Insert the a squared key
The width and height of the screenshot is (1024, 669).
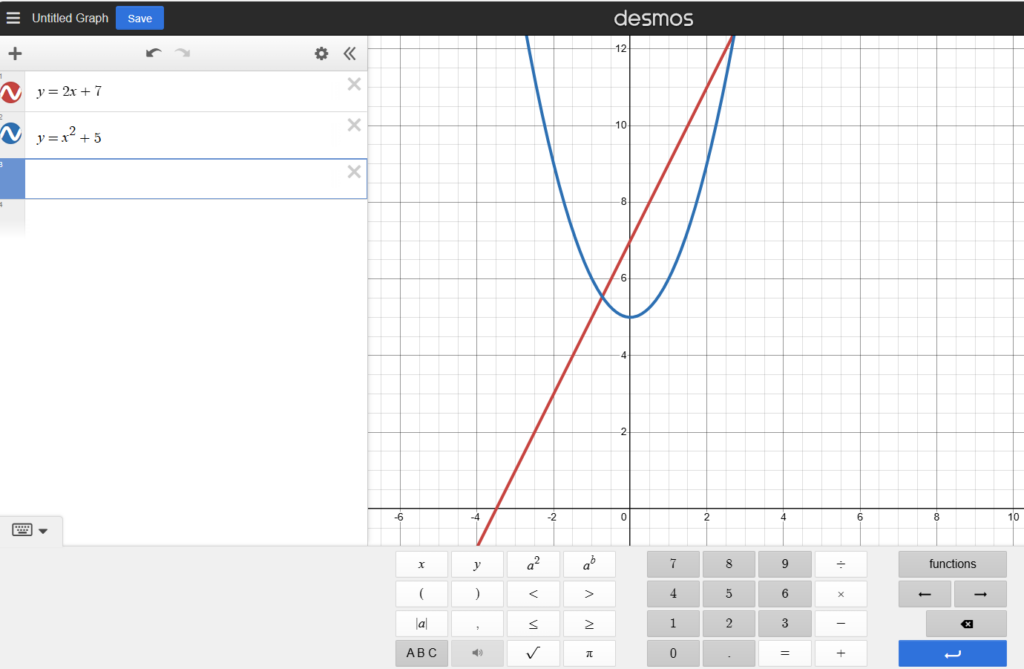pyautogui.click(x=533, y=564)
